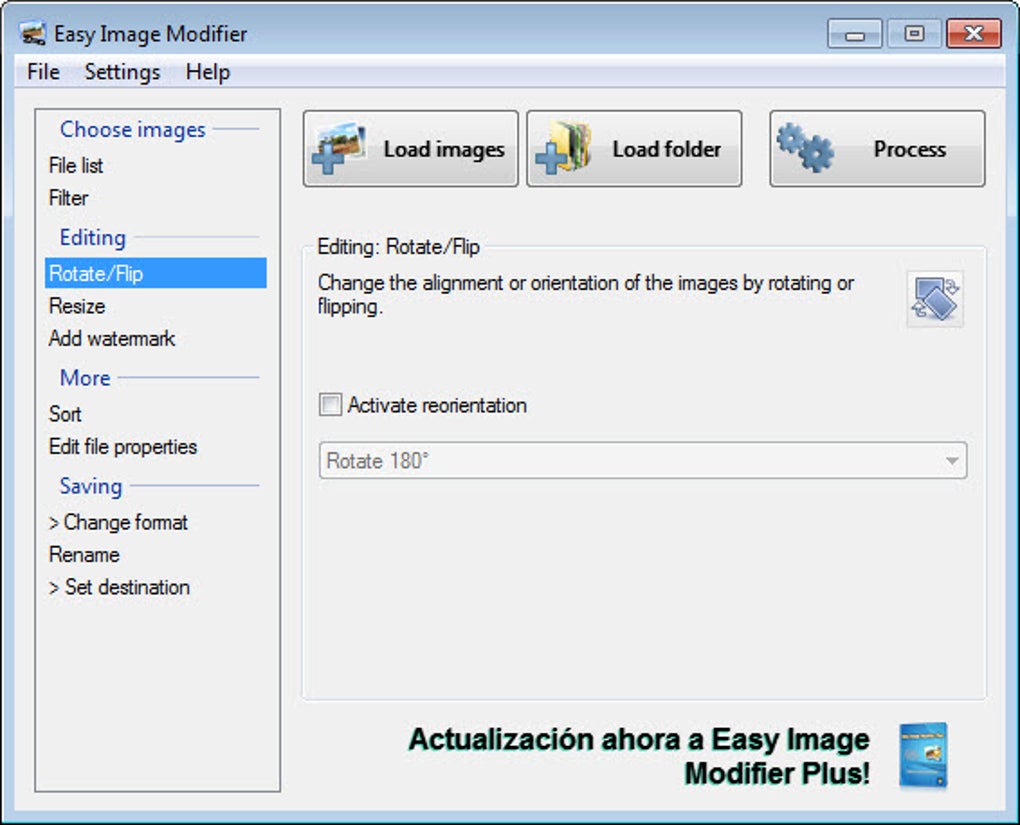Click the Easy Image Modifier Plus box icon
This screenshot has height=825, width=1020.
click(x=924, y=757)
